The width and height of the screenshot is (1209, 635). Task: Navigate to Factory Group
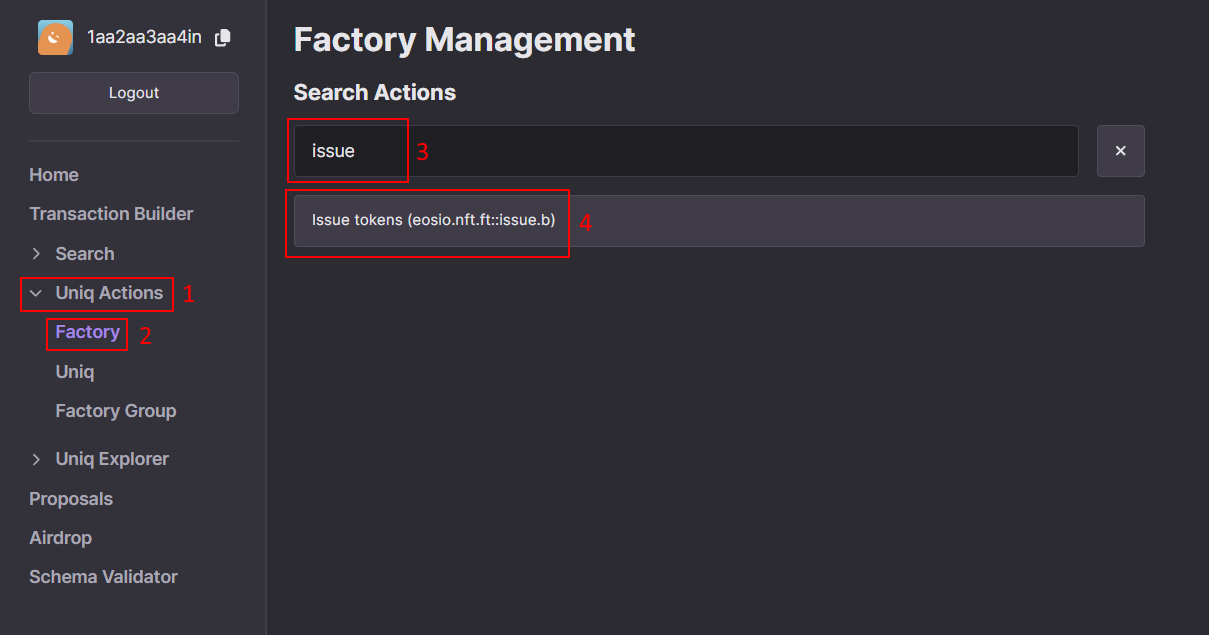point(116,411)
